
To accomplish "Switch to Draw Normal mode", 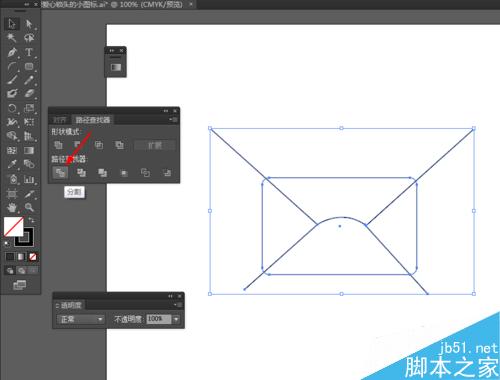I will tap(10, 271).
